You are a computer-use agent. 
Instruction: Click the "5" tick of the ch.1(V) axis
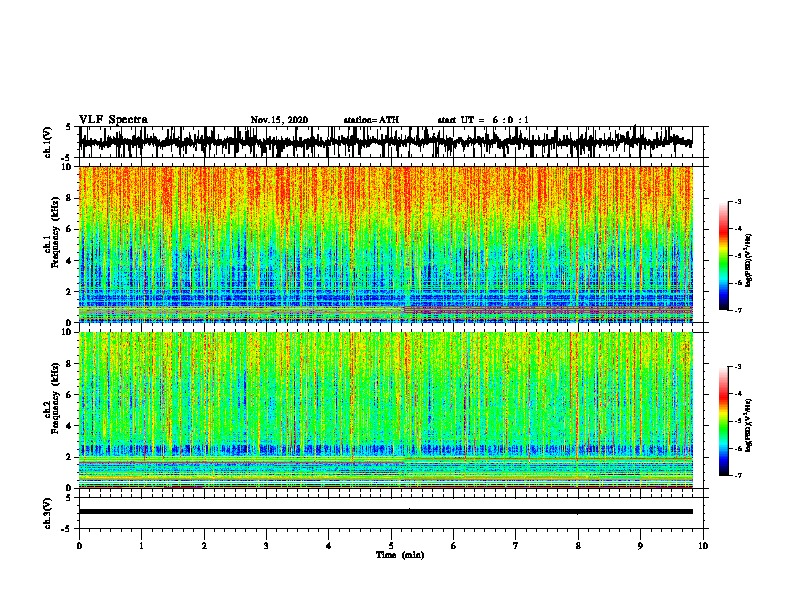click(x=68, y=127)
